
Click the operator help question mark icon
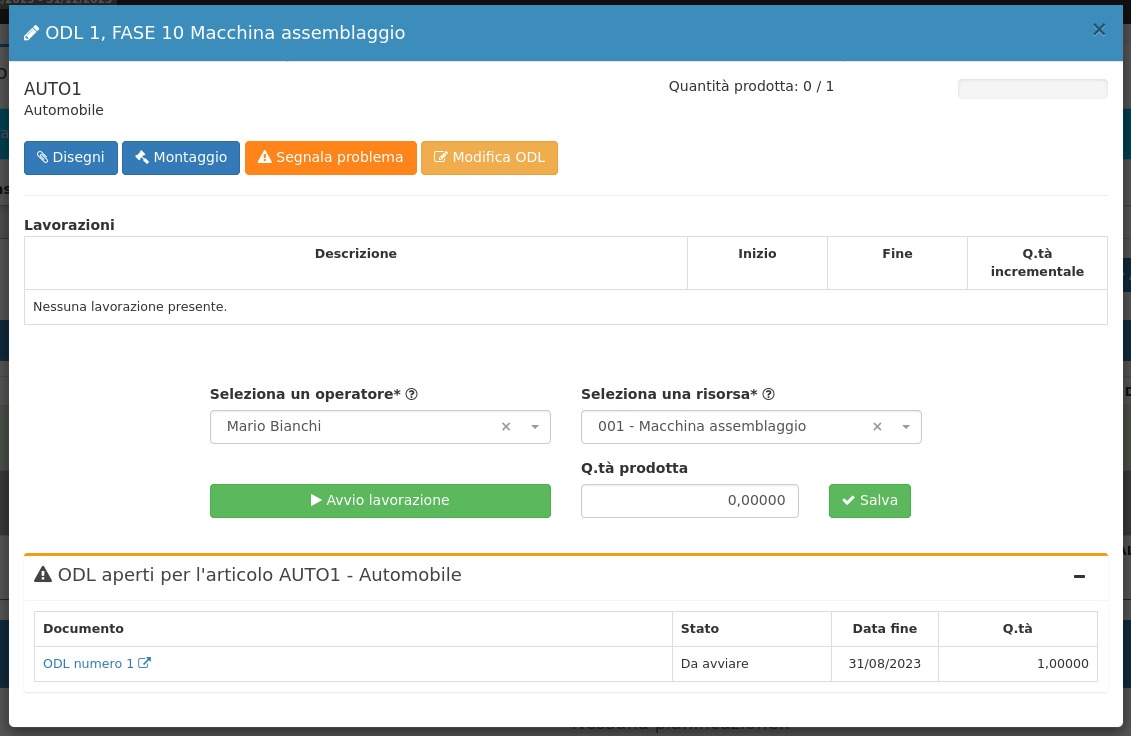(x=411, y=394)
